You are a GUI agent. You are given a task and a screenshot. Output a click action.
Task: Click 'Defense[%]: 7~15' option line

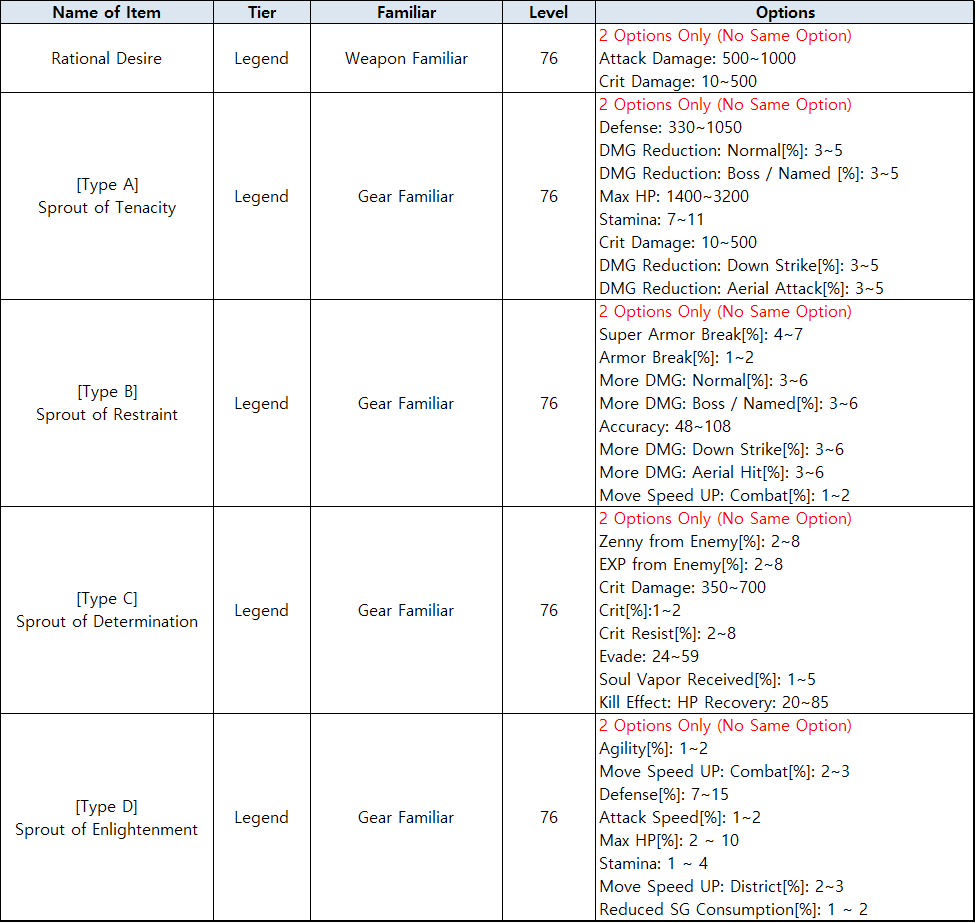tap(664, 795)
